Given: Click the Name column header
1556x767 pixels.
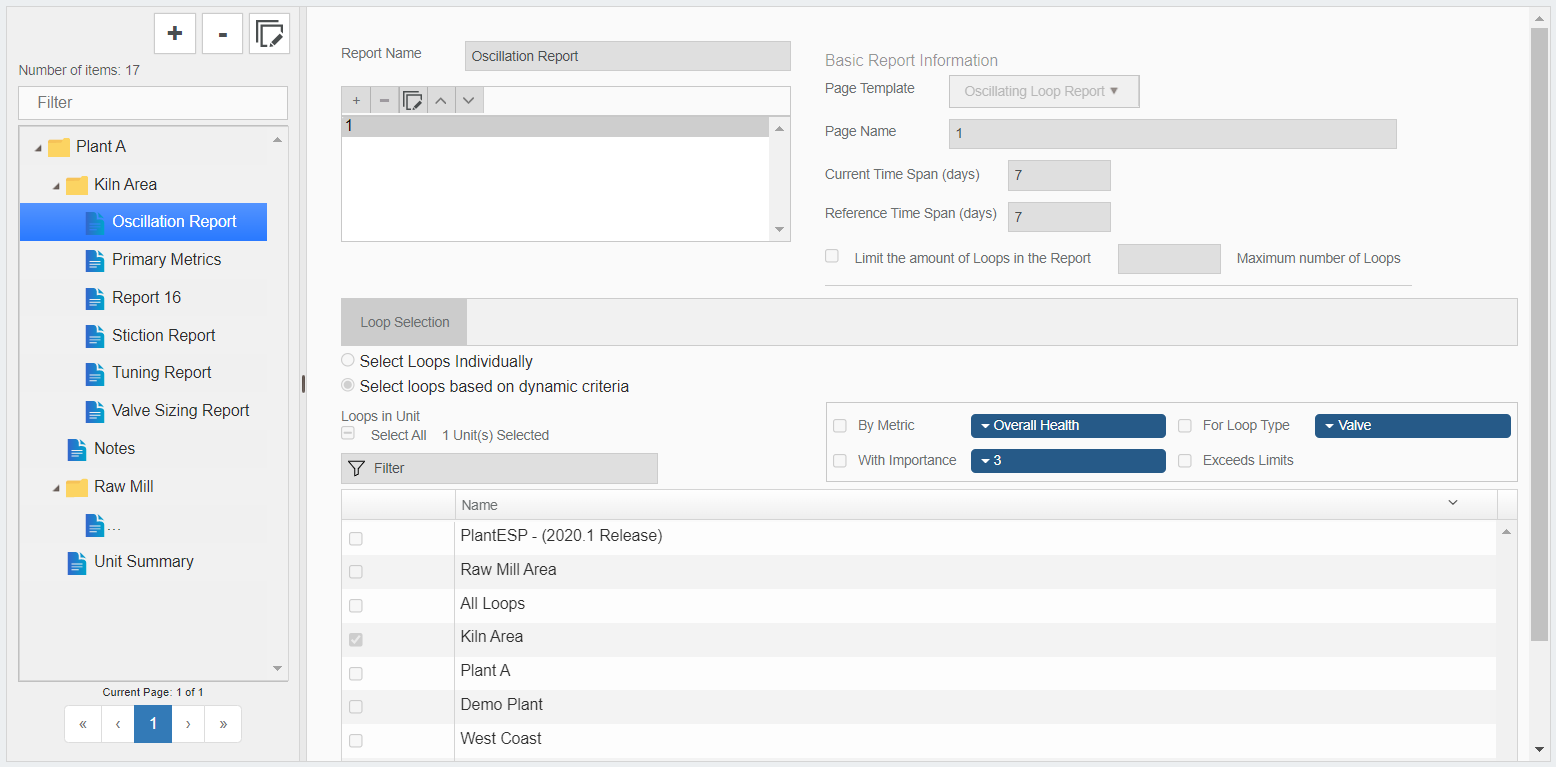Looking at the screenshot, I should click(975, 505).
